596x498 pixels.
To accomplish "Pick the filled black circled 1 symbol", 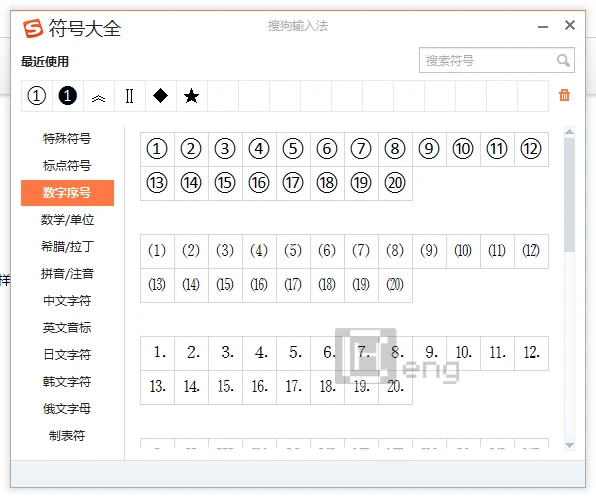I will click(68, 96).
